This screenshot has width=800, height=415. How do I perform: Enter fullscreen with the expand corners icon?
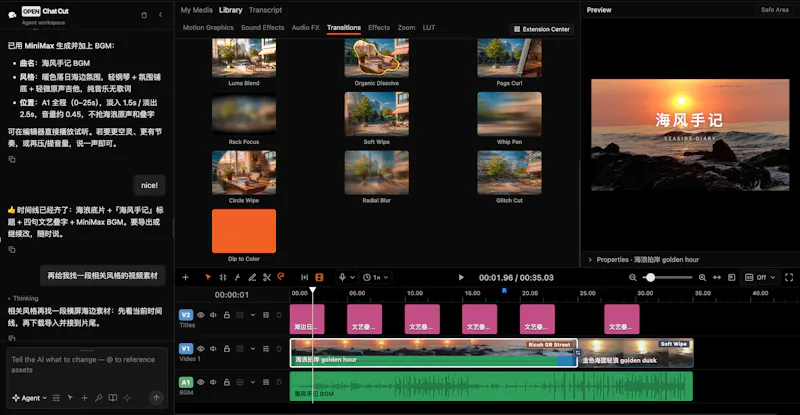pos(789,277)
